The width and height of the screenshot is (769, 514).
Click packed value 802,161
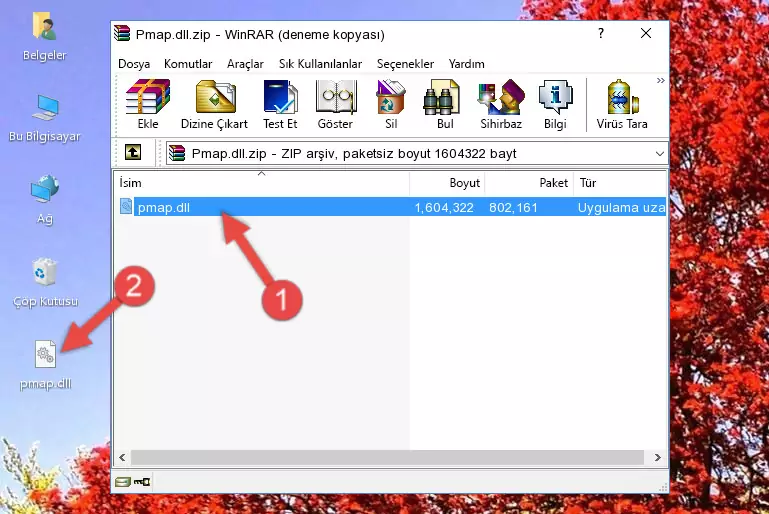tap(513, 207)
